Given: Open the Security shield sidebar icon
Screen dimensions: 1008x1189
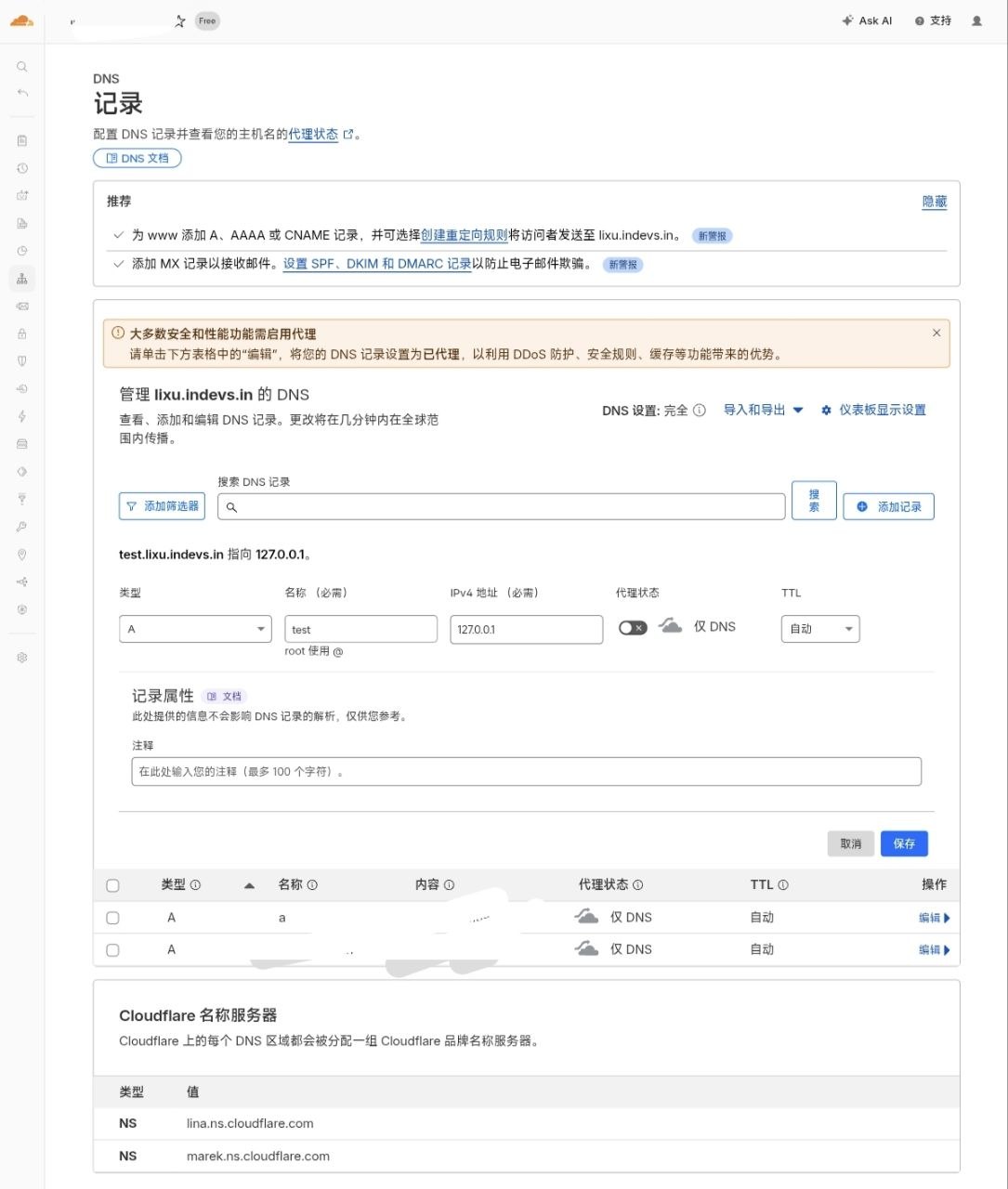Looking at the screenshot, I should coord(22,360).
